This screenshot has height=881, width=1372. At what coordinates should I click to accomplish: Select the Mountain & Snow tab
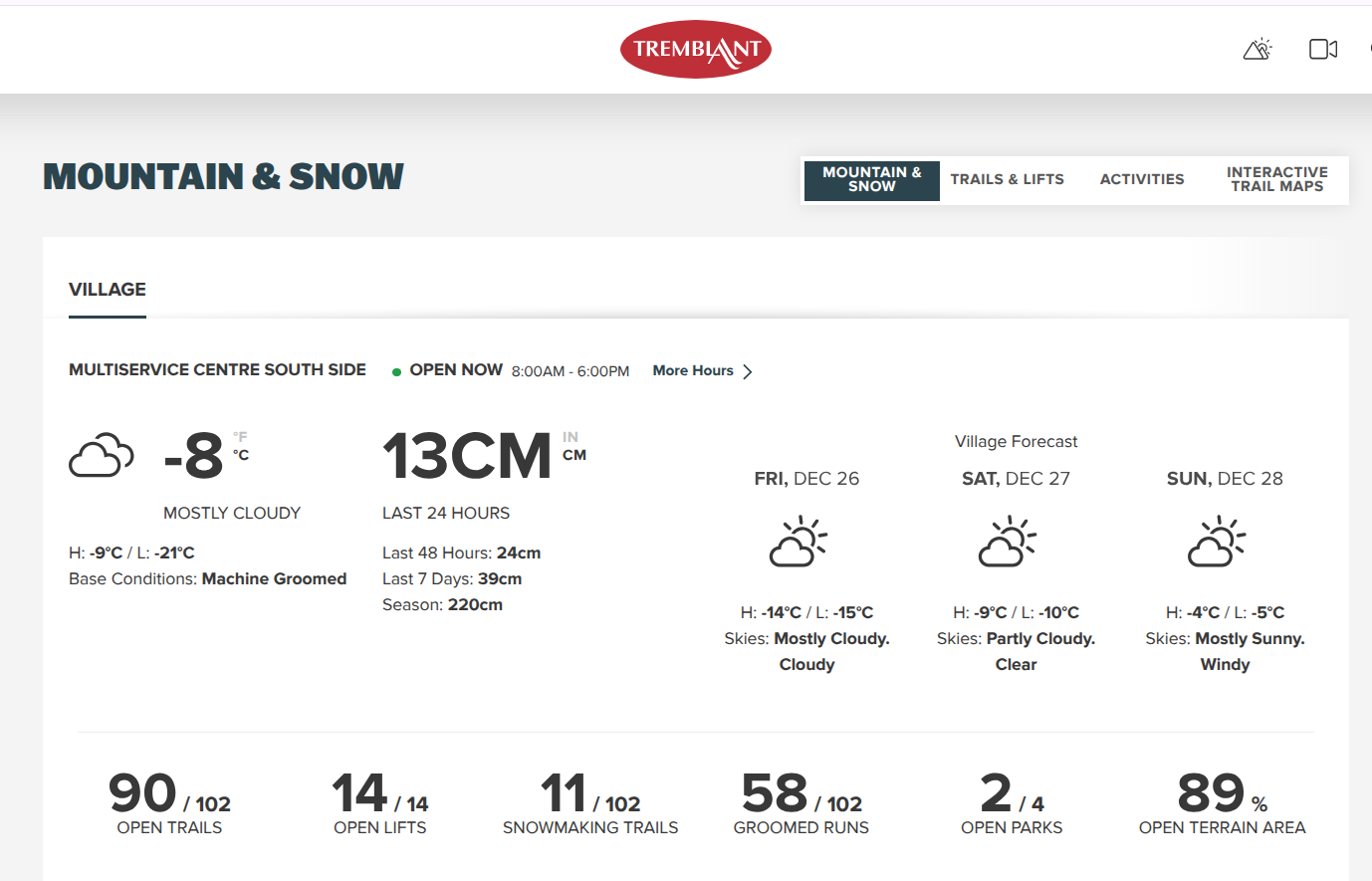coord(871,180)
